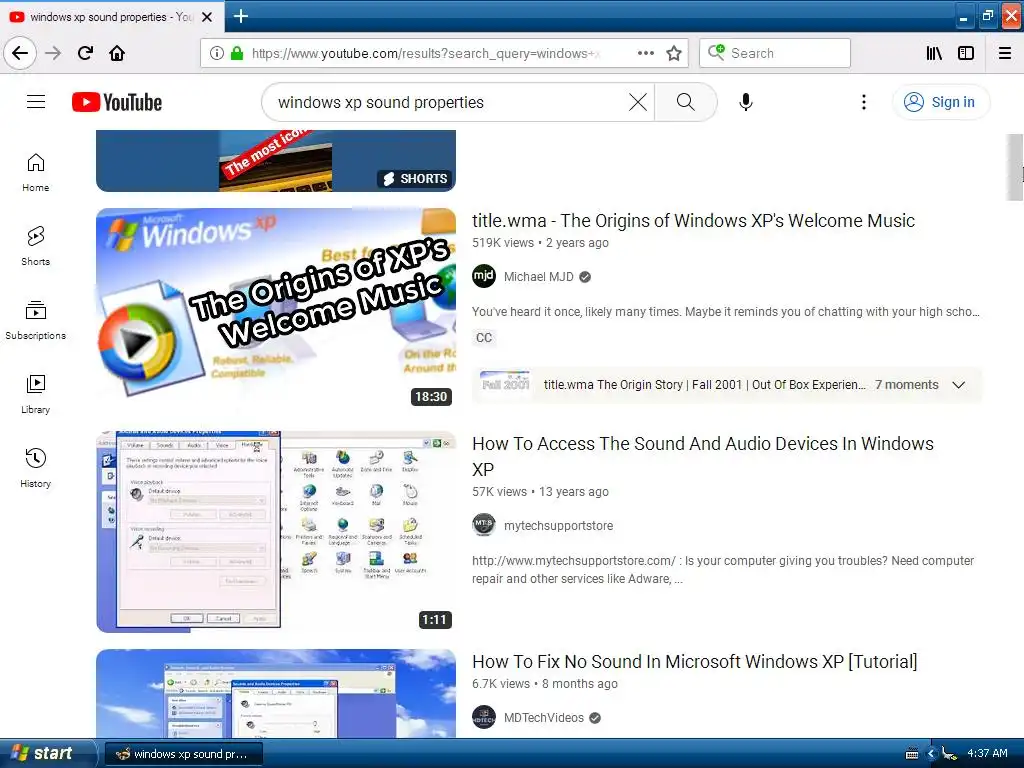The height and width of the screenshot is (768, 1024).
Task: Click the green padlock security icon
Action: tap(237, 53)
